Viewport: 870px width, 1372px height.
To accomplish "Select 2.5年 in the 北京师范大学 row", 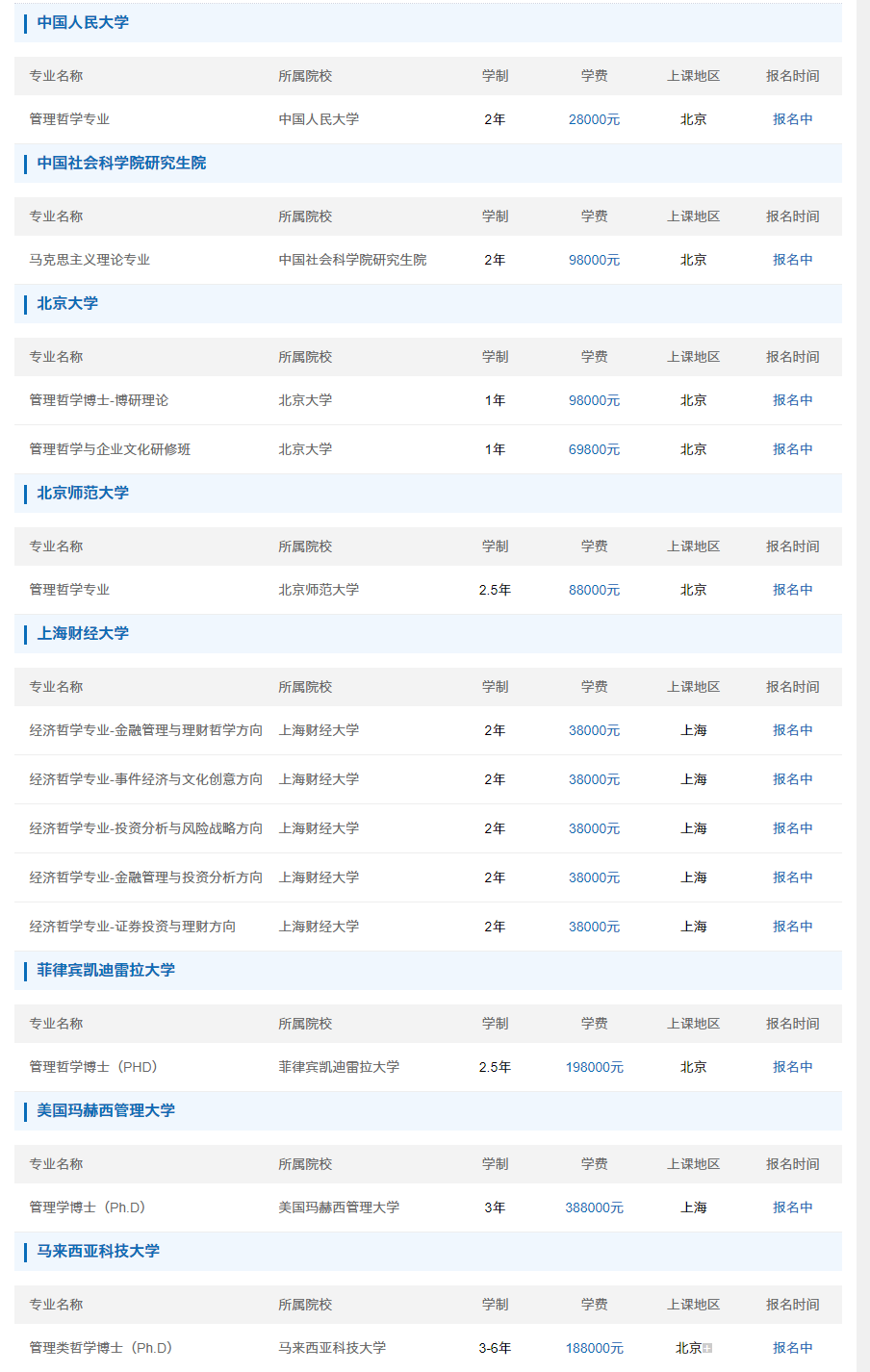I will coord(495,590).
